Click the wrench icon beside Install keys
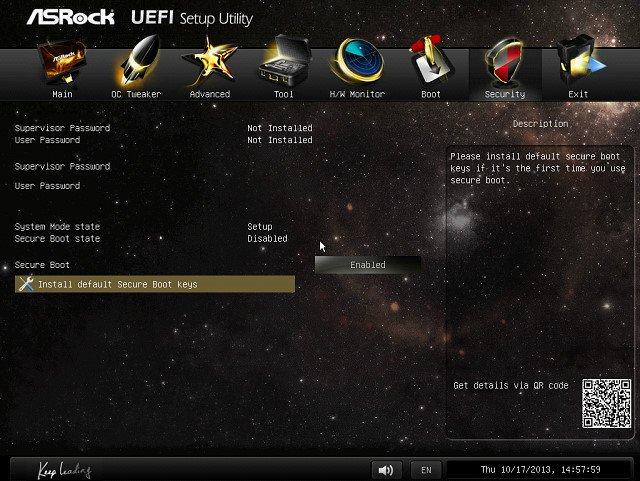640x481 pixels. tap(26, 284)
